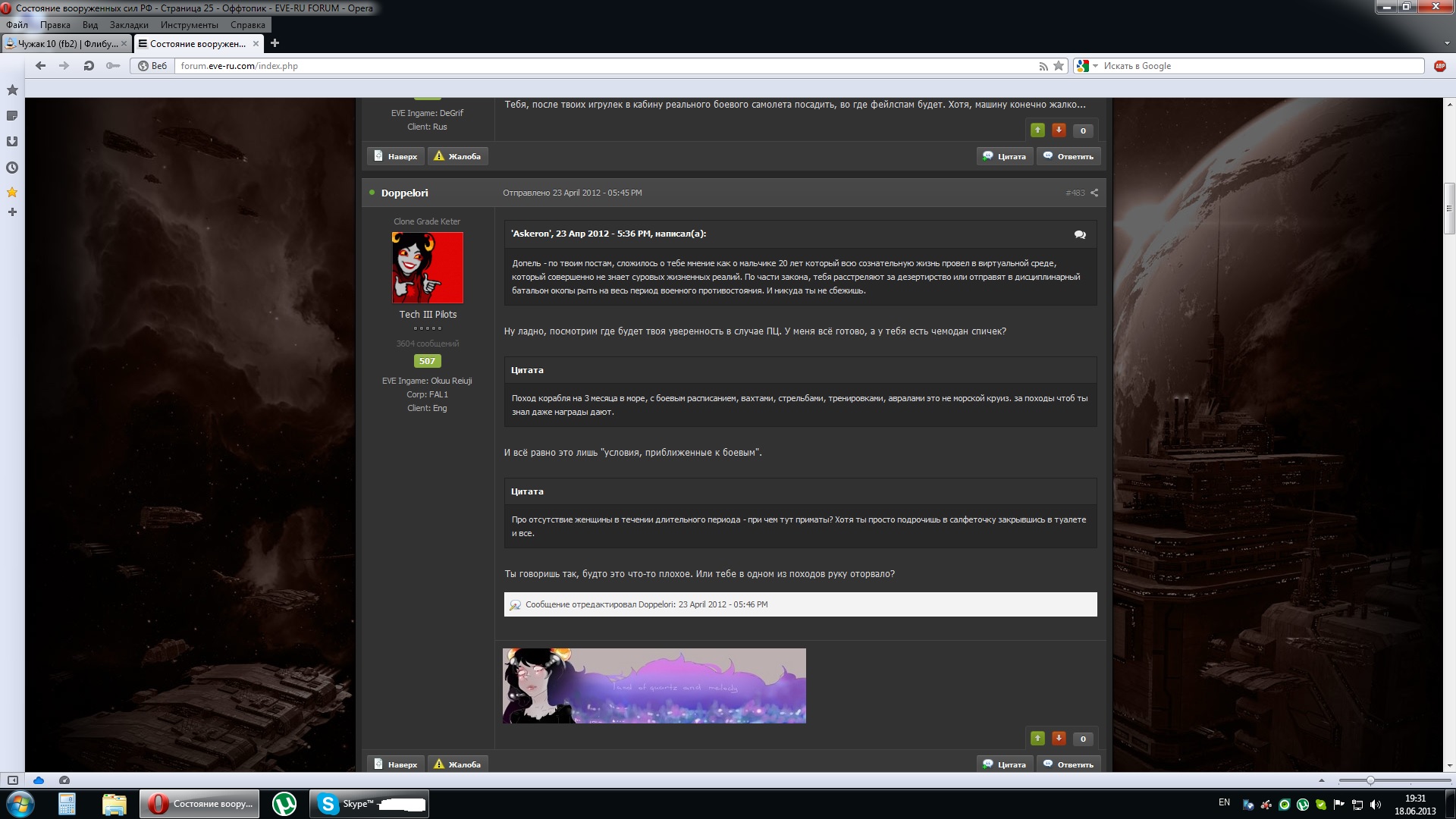Toggle the sidebar panel button at bottom-left
The image size is (1456, 819).
click(12, 780)
